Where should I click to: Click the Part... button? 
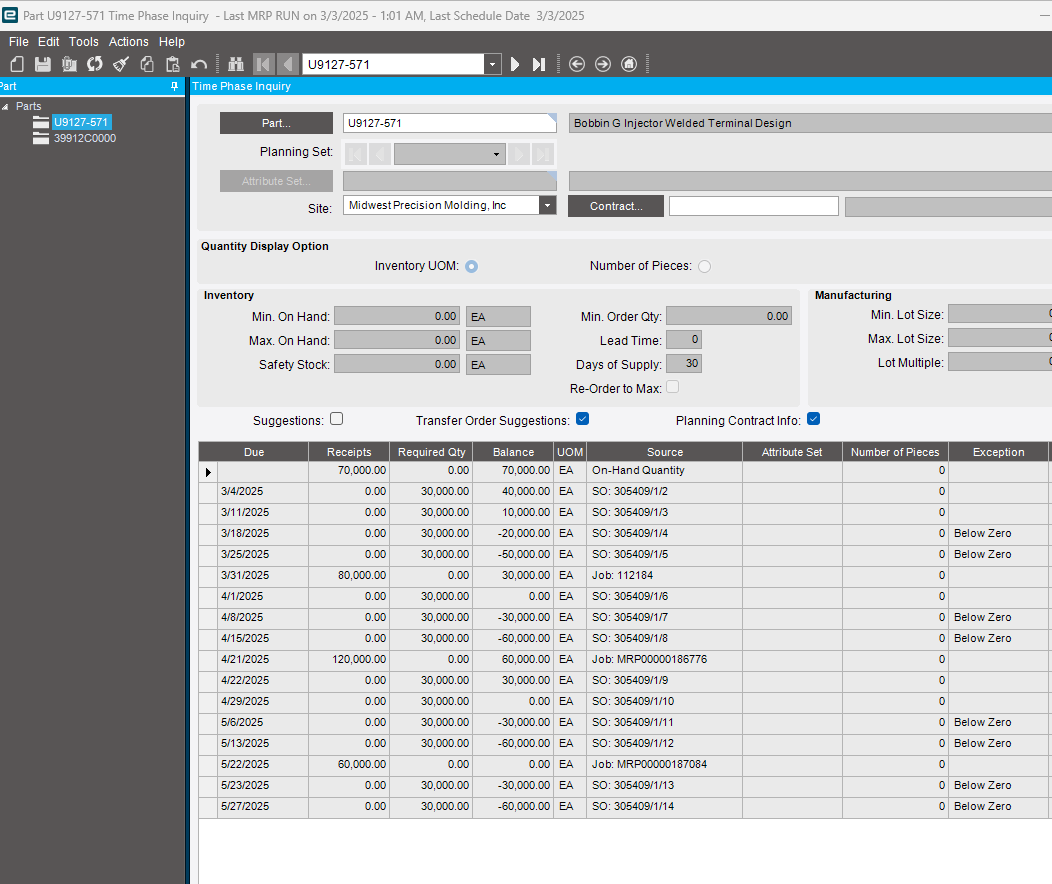[x=276, y=123]
